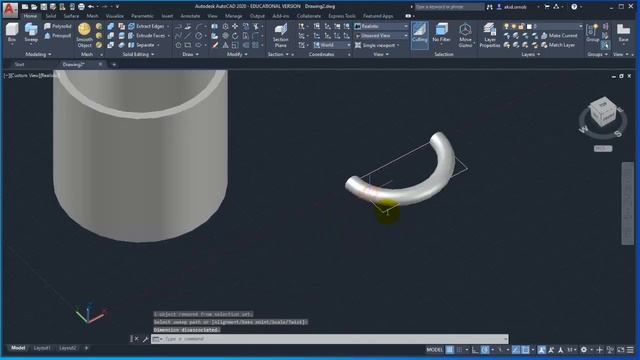Screen dimensions: 640x360
Task: Expand the Modify panel dropdown
Action: [237, 54]
